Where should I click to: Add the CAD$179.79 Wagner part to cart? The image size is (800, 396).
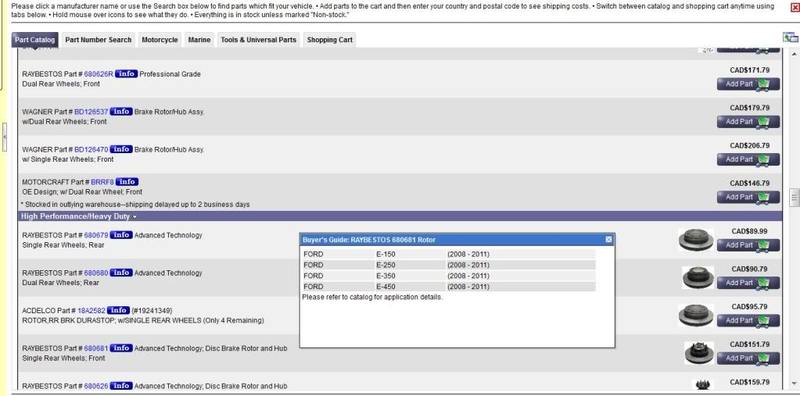[748, 122]
